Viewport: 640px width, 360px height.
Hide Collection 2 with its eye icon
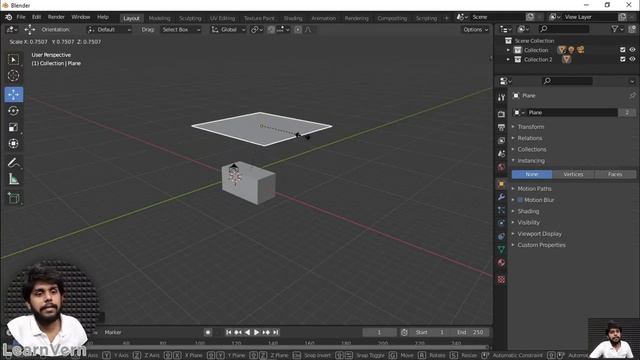[632, 59]
